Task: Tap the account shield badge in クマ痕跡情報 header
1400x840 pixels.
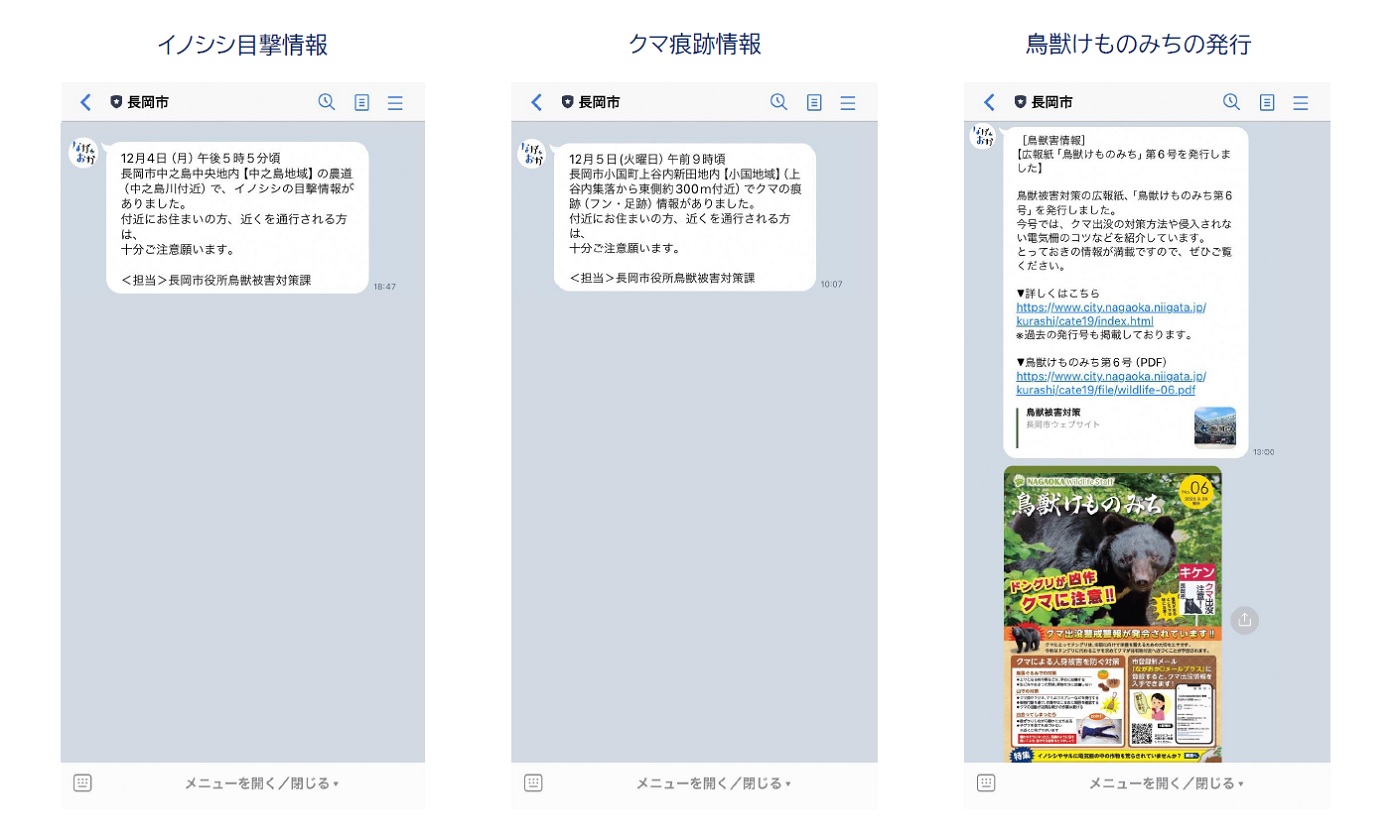Action: click(x=568, y=102)
